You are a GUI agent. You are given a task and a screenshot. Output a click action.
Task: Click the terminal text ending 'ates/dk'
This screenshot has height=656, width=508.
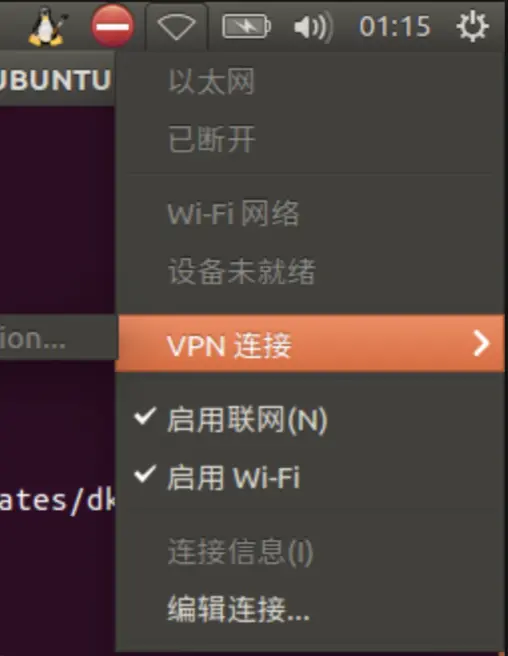pyautogui.click(x=57, y=500)
